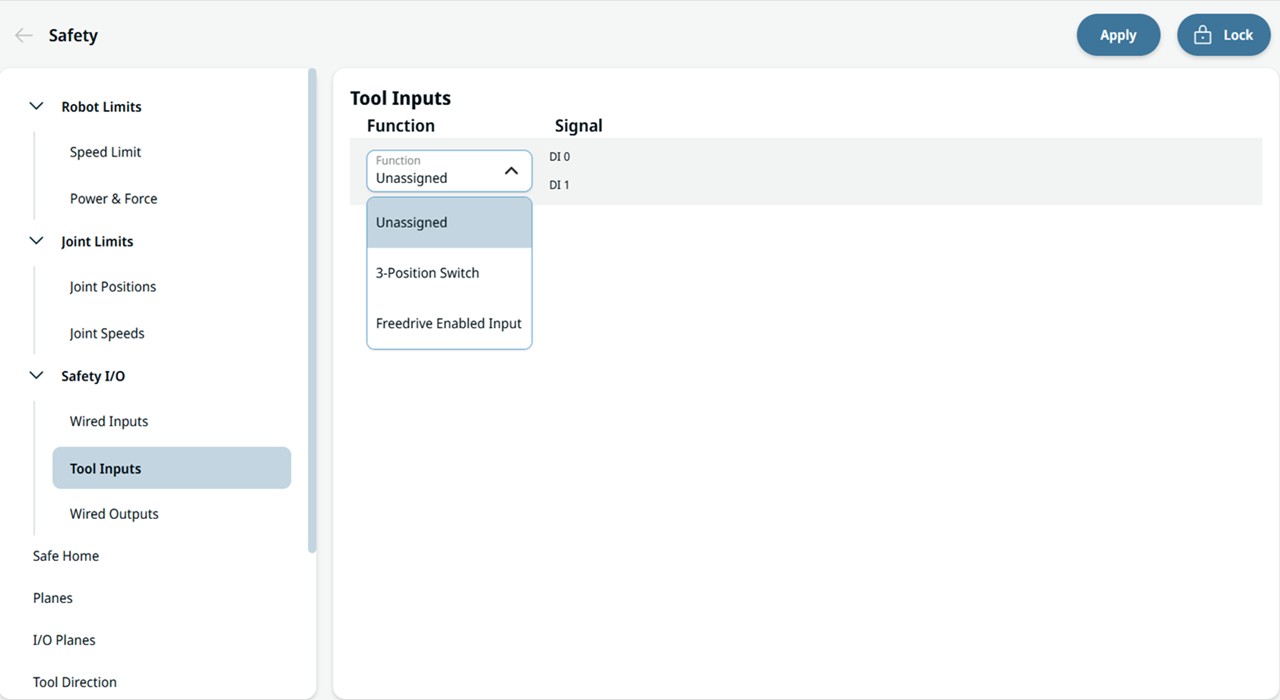The height and width of the screenshot is (700, 1280).
Task: Choose 3-Position Switch option
Action: pos(449,273)
